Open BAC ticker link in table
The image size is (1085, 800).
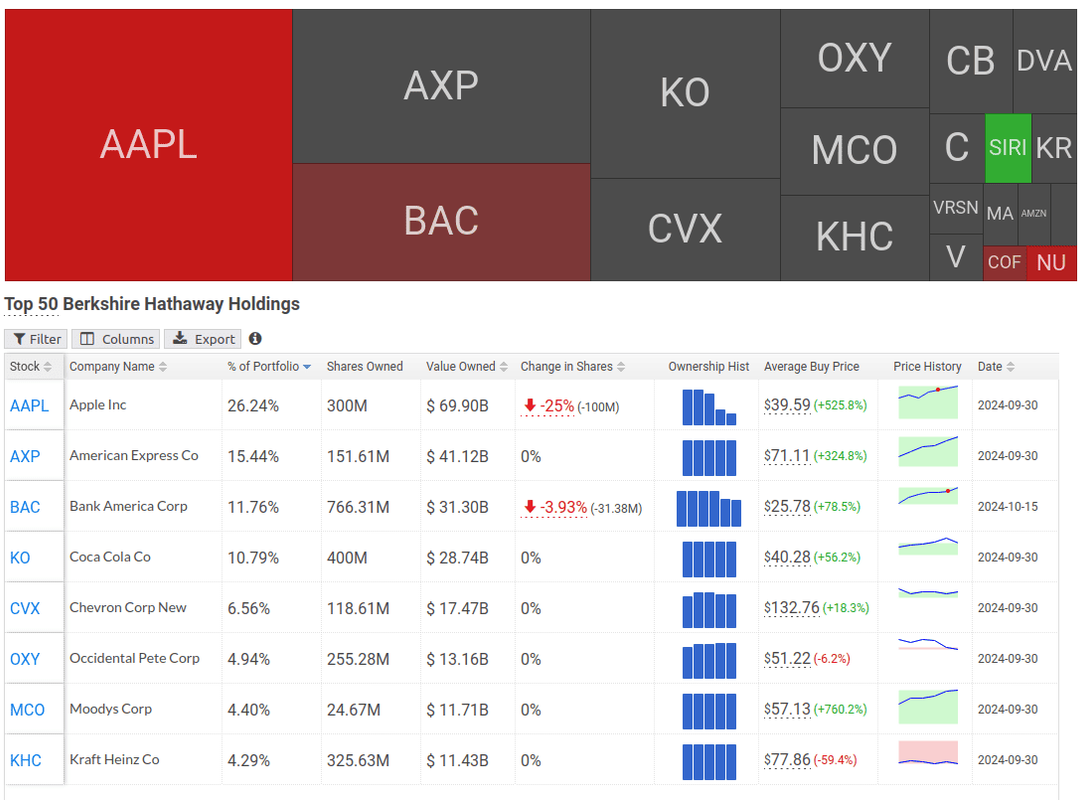[25, 507]
